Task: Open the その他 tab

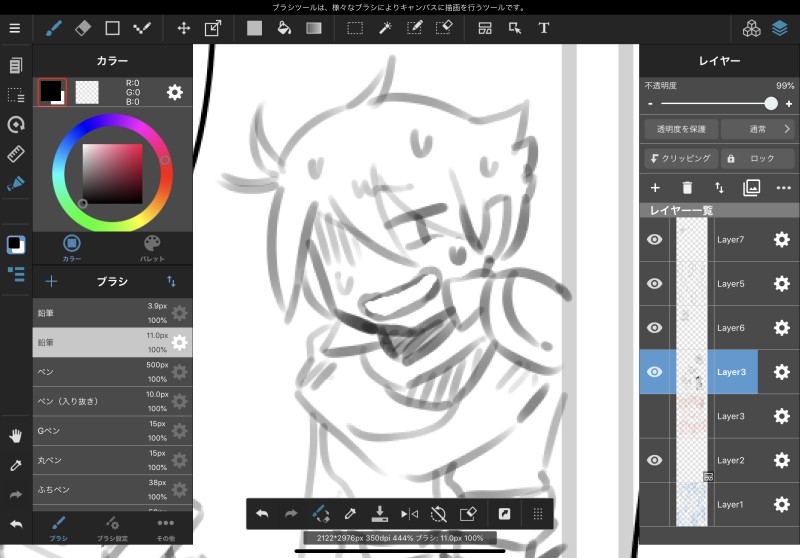Action: tap(166, 528)
